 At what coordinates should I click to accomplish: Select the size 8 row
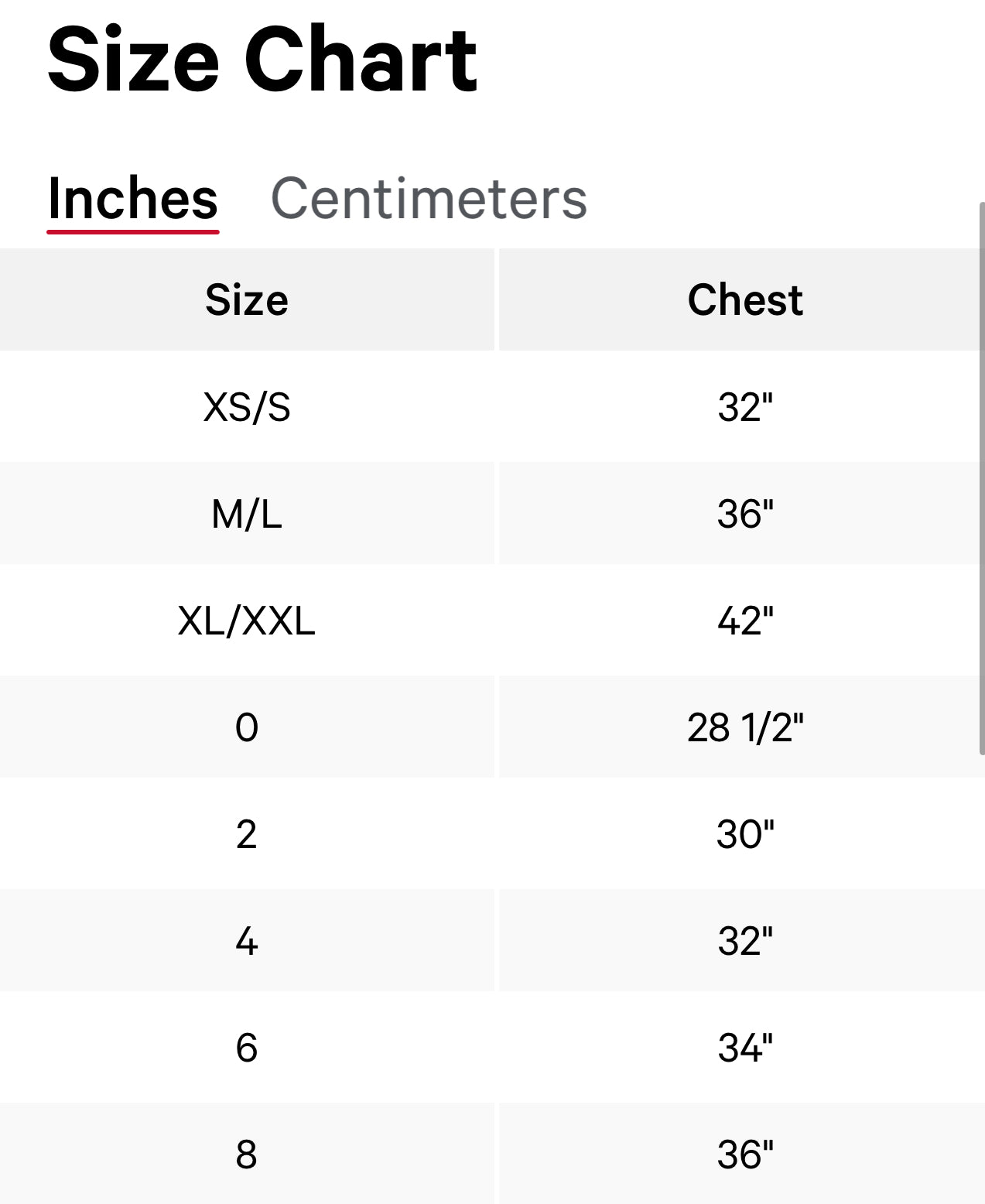click(247, 1154)
